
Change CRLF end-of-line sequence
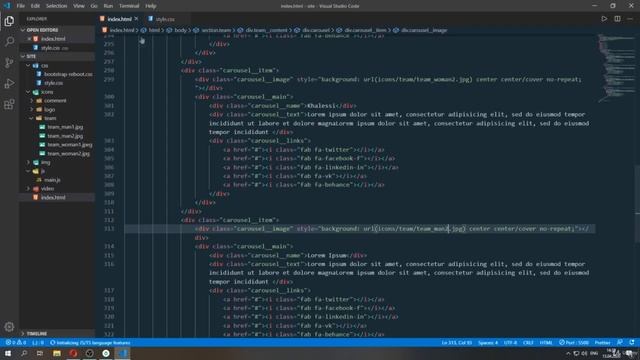528,342
